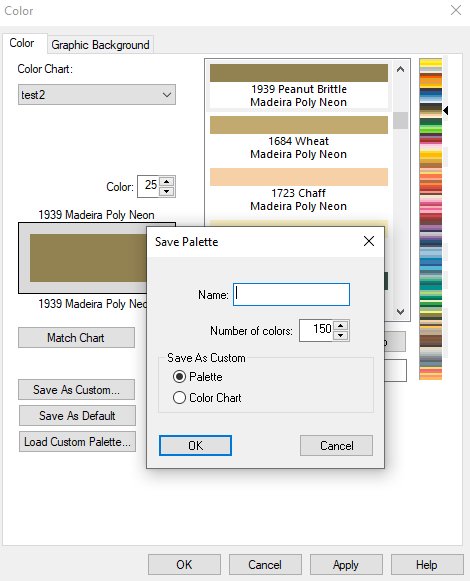
Task: Click the Match Chart button
Action: coord(76,338)
